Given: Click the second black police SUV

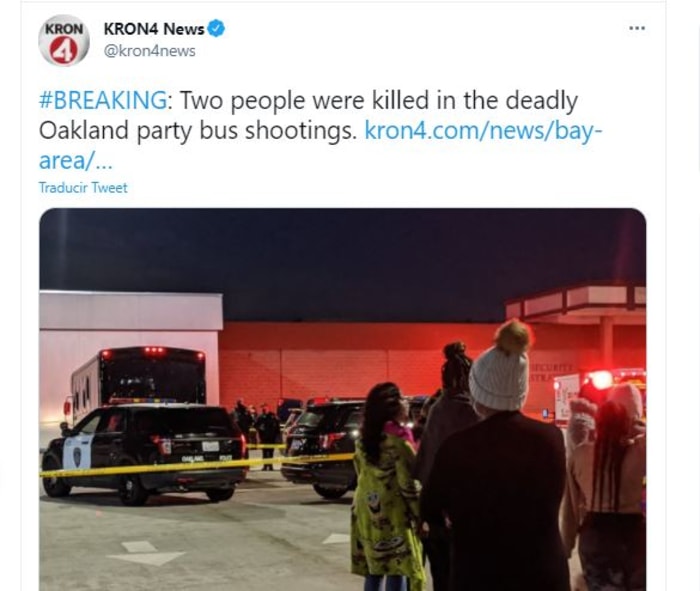Looking at the screenshot, I should [322, 447].
